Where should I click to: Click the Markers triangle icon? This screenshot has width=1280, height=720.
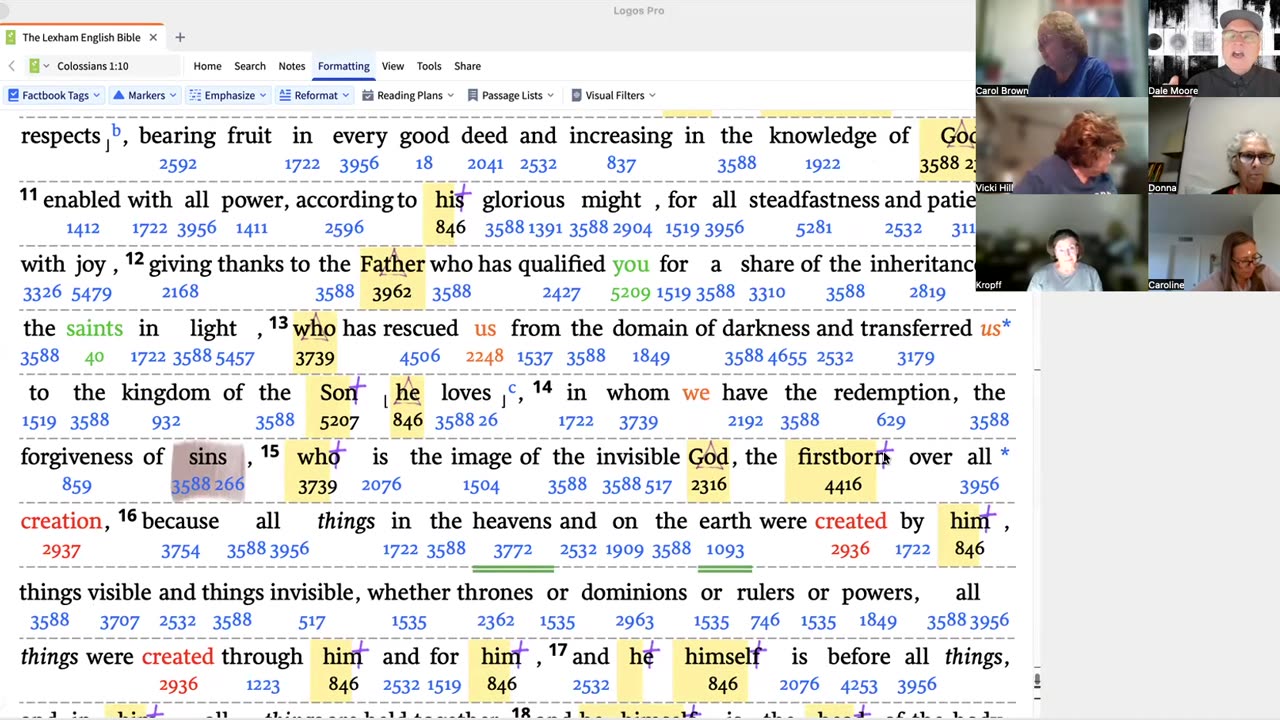(x=119, y=96)
